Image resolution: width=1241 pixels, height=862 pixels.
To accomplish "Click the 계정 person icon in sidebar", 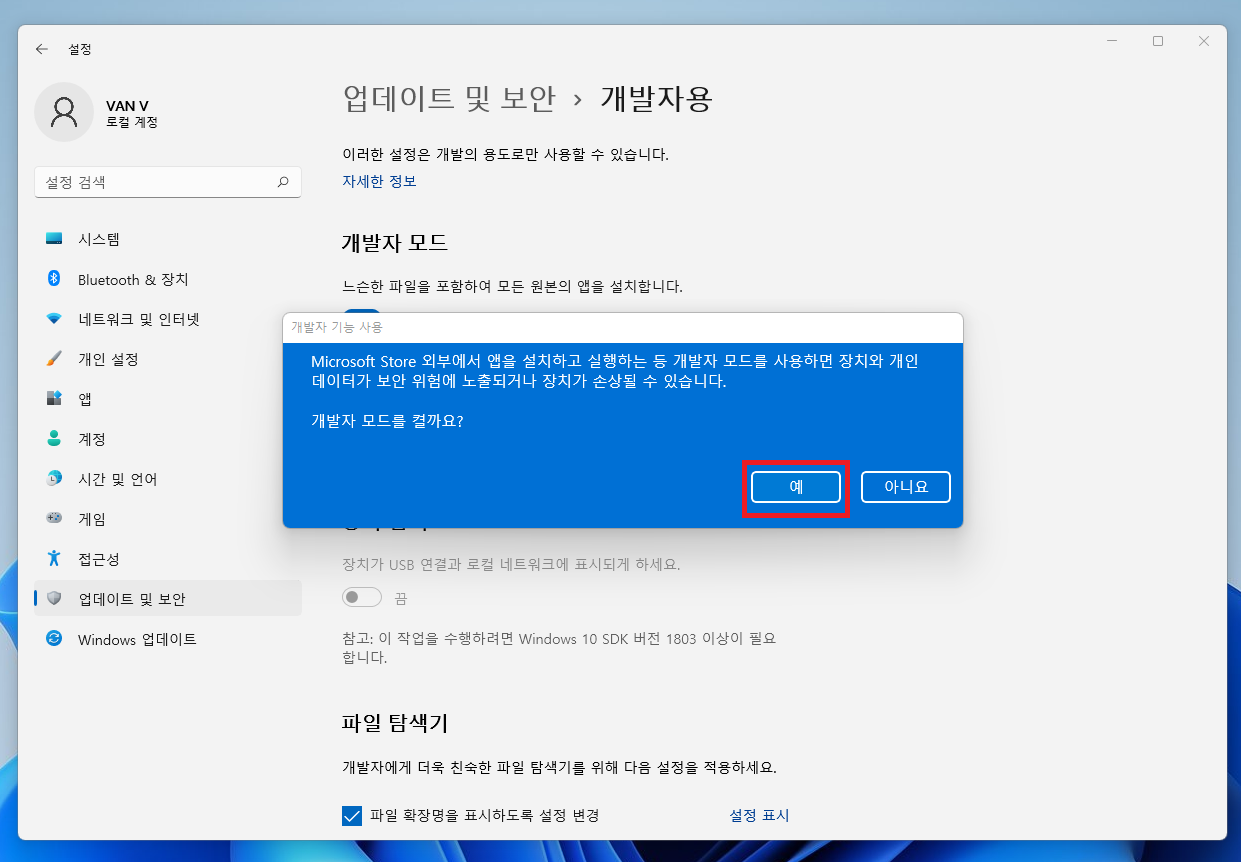I will (x=54, y=439).
